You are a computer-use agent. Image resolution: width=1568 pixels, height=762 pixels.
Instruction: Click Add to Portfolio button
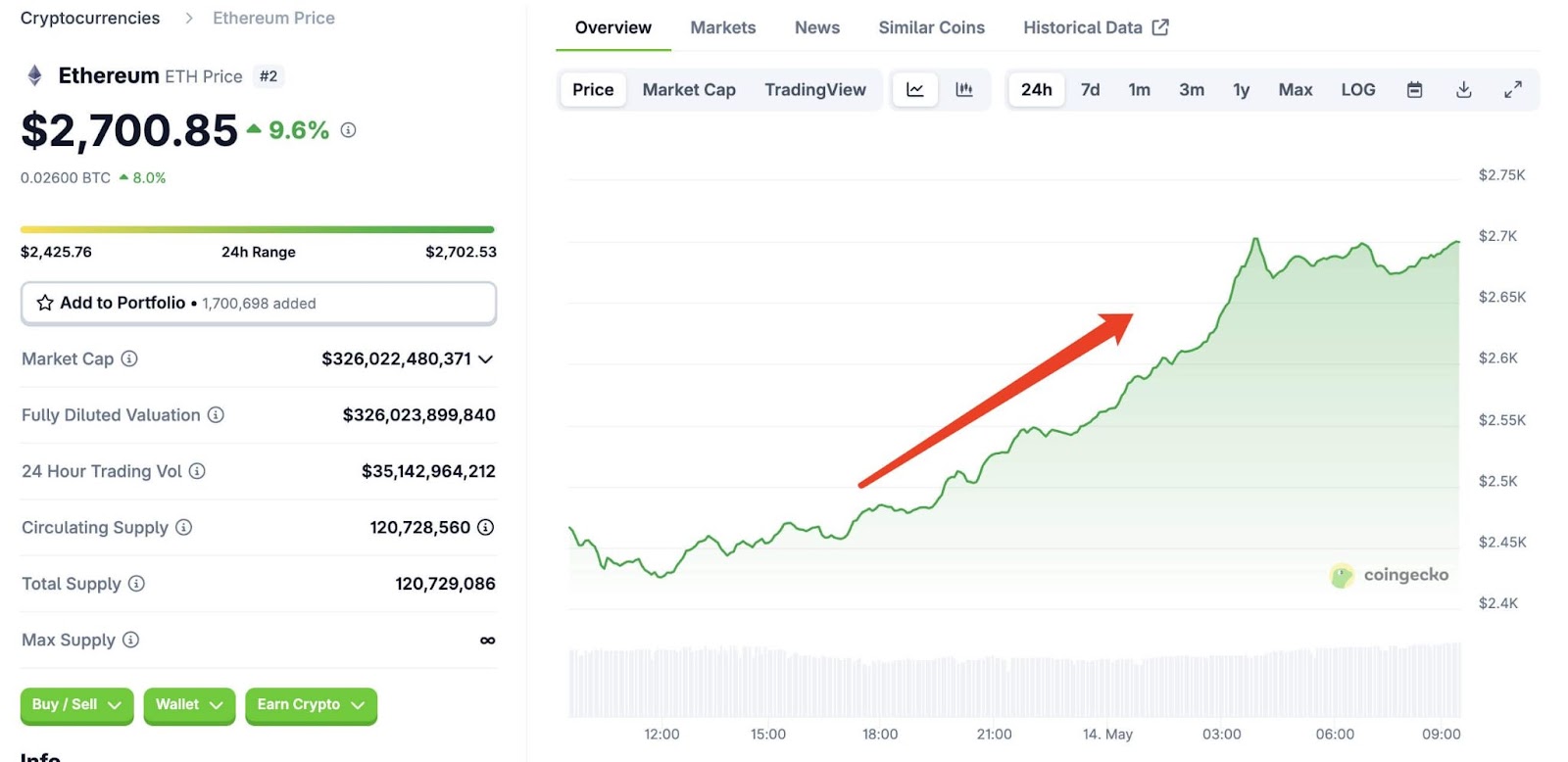(259, 303)
